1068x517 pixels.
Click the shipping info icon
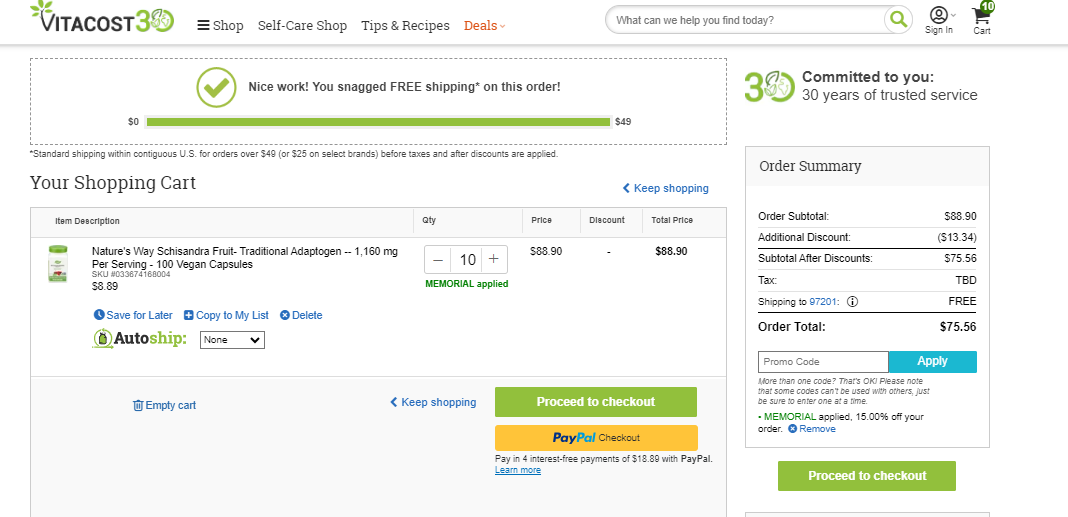coord(852,302)
